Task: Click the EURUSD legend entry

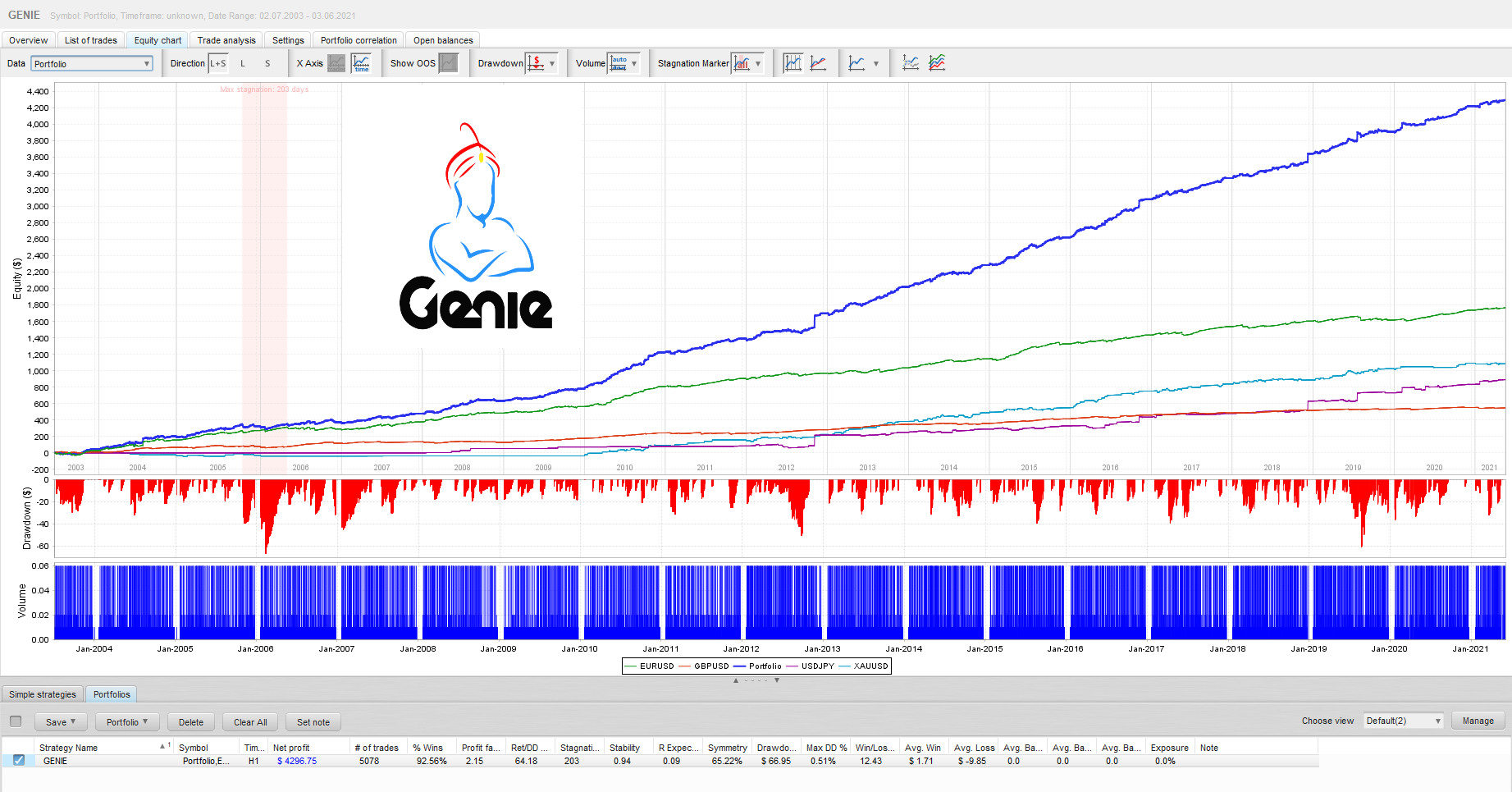Action: [x=649, y=666]
